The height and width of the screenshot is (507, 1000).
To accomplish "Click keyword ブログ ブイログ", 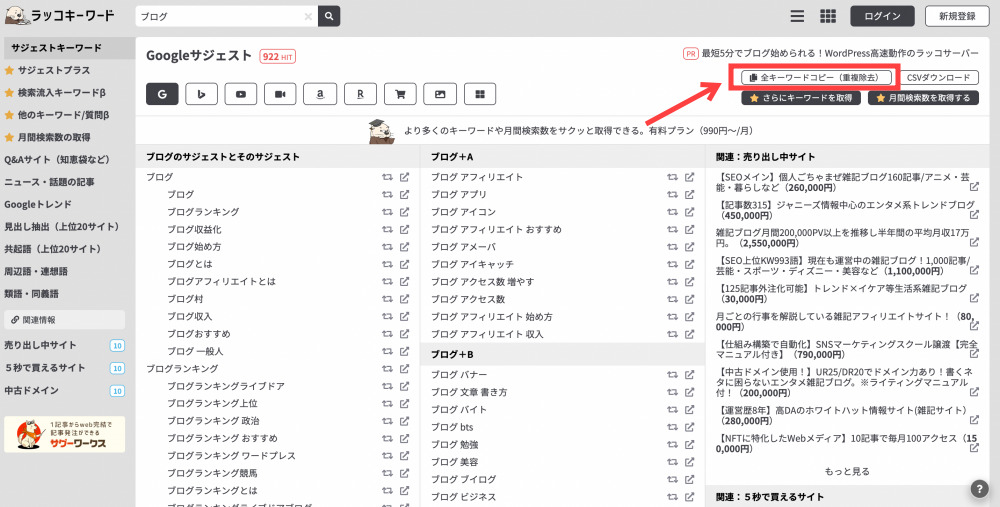I will point(463,479).
